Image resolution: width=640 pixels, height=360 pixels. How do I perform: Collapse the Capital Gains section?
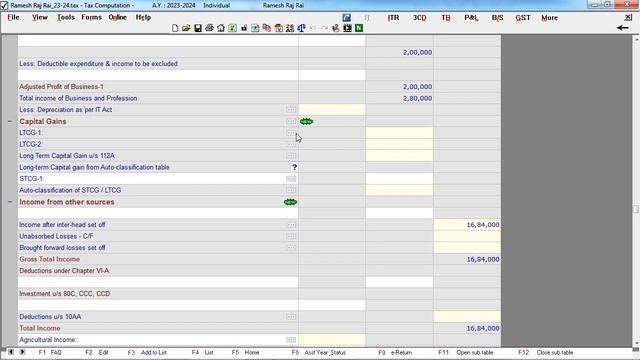click(10, 122)
